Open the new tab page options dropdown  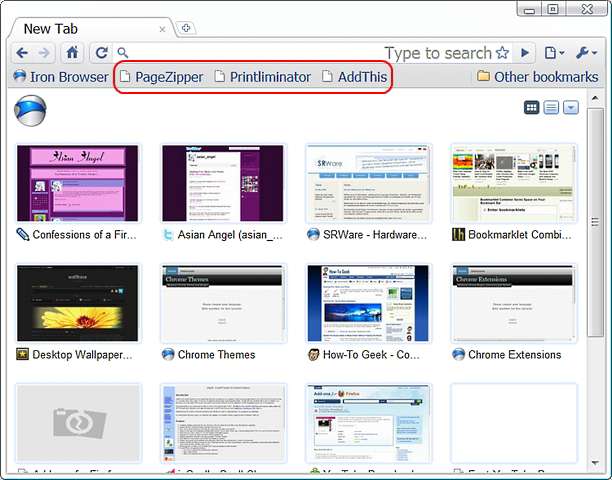click(x=570, y=108)
